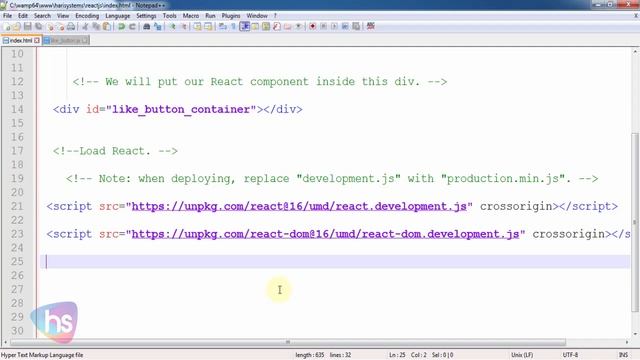Image resolution: width=640 pixels, height=360 pixels.
Task: Click the Zoom In toolbar icon
Action: (x=172, y=27)
